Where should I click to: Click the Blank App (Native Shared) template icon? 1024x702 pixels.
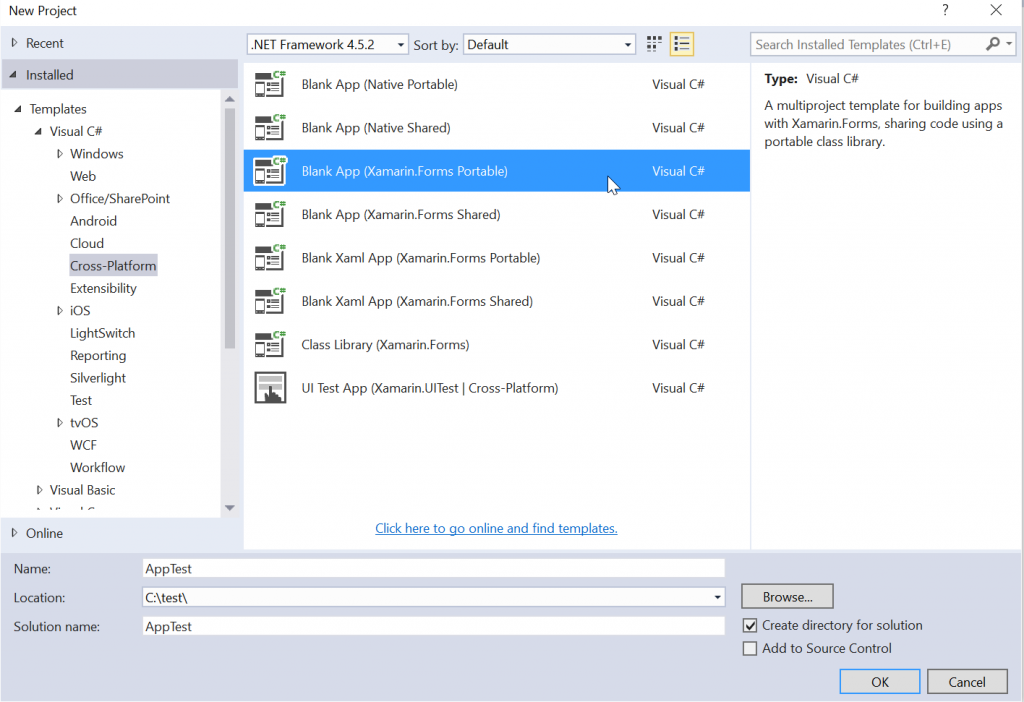[x=270, y=128]
